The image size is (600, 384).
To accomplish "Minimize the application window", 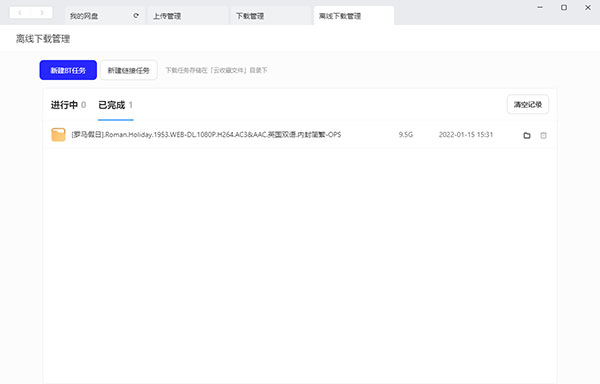I will [540, 7].
